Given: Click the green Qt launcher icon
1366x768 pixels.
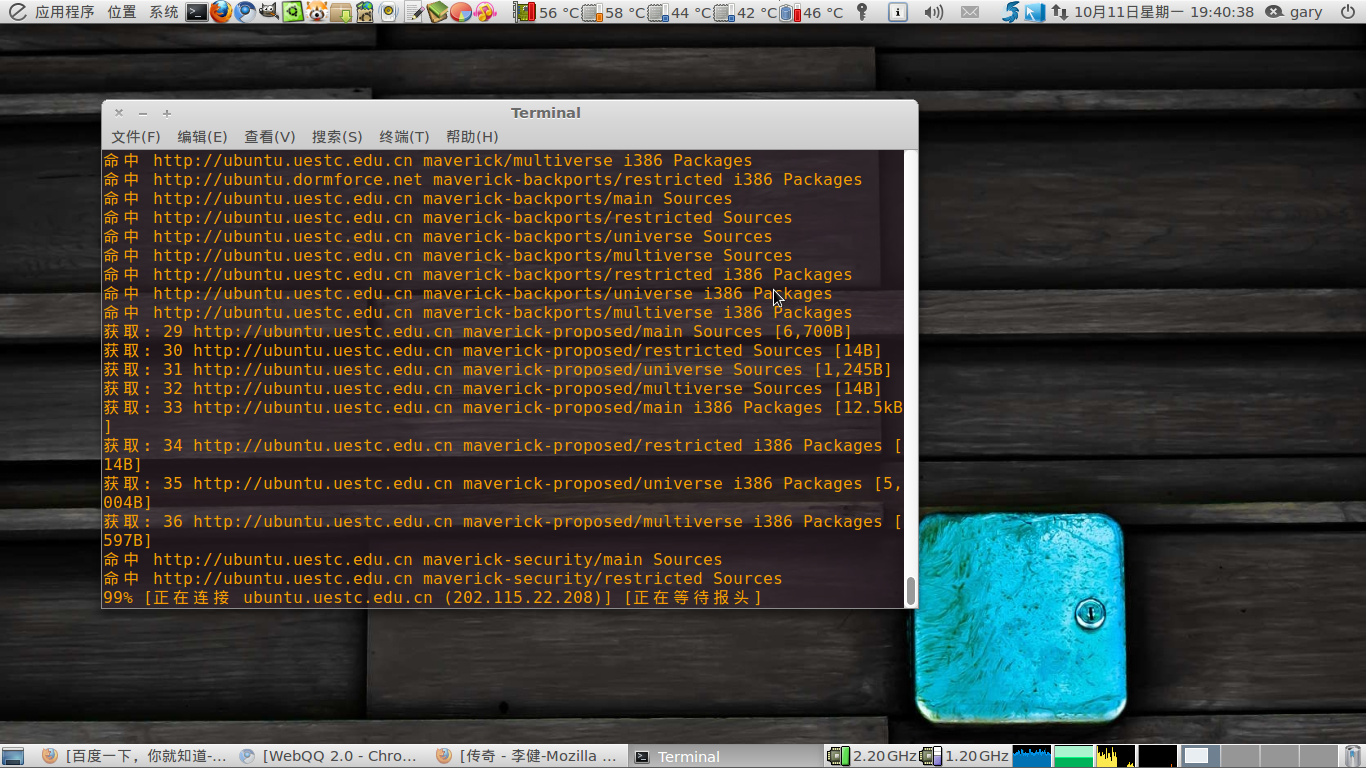Looking at the screenshot, I should point(293,12).
